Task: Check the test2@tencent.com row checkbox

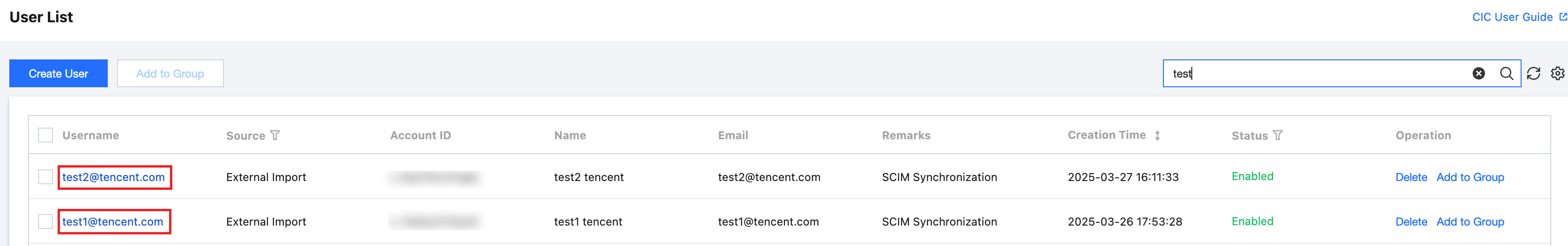Action: (46, 177)
